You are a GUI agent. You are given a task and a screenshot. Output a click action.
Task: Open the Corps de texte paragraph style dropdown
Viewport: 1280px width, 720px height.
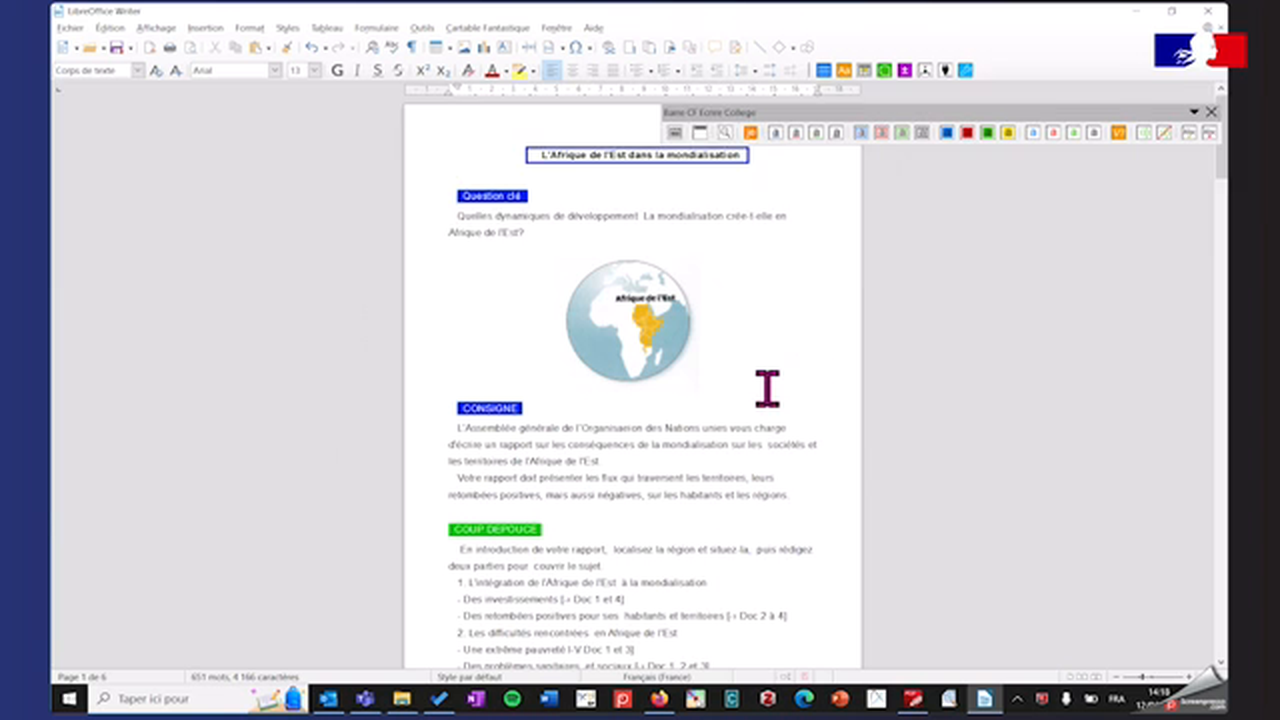(138, 70)
